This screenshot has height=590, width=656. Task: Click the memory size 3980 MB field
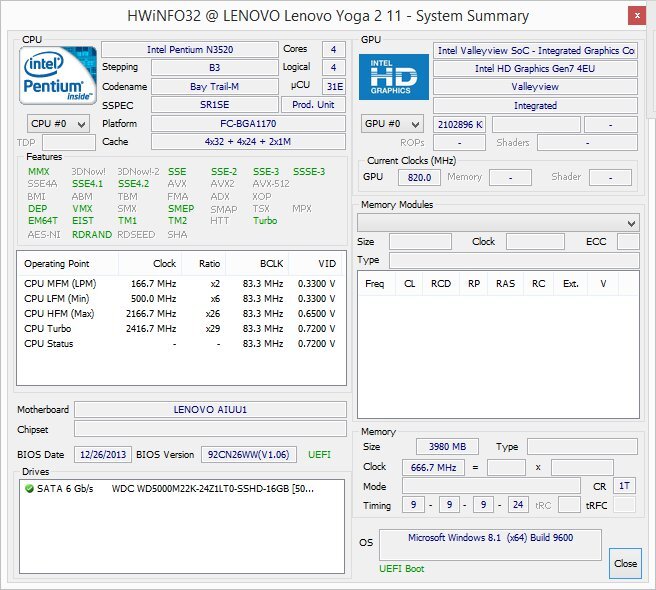447,446
